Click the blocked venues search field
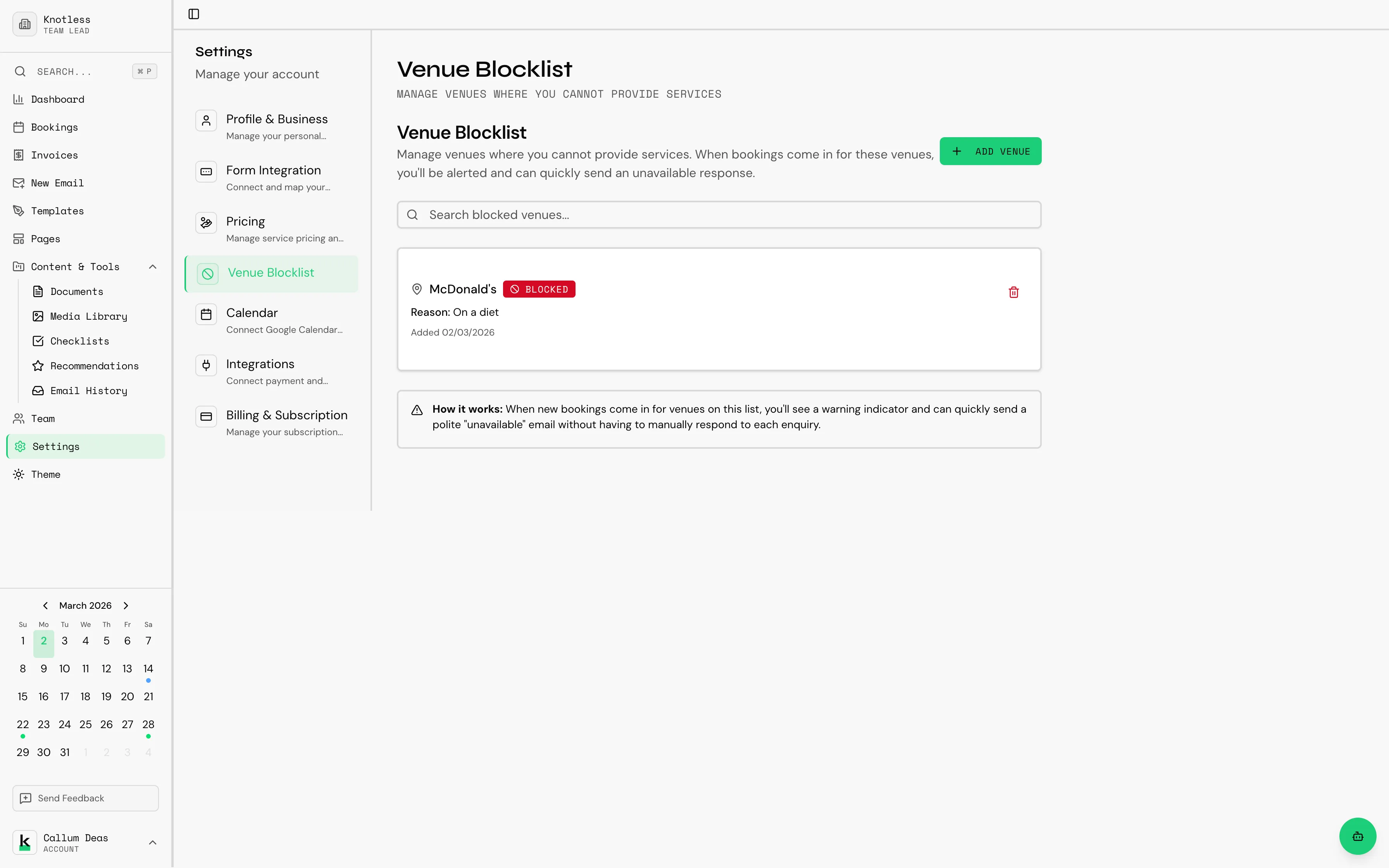The width and height of the screenshot is (1389, 868). 718,214
